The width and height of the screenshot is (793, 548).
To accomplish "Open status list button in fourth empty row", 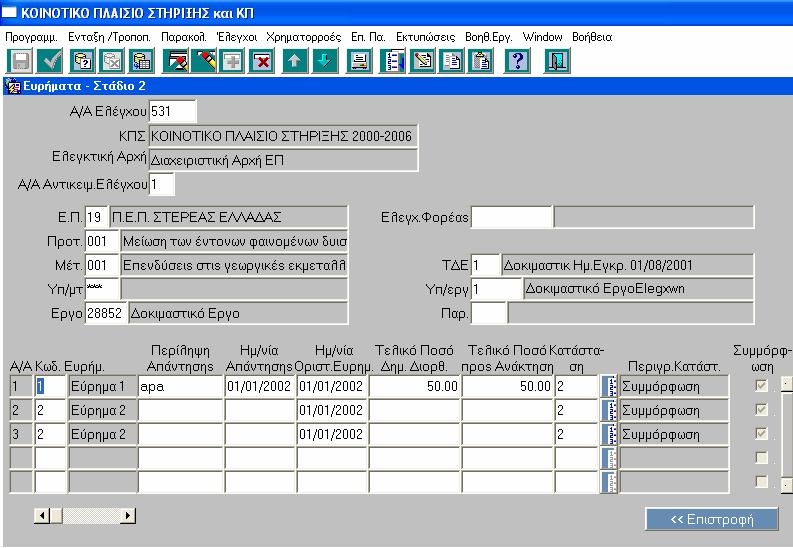I will 609,458.
